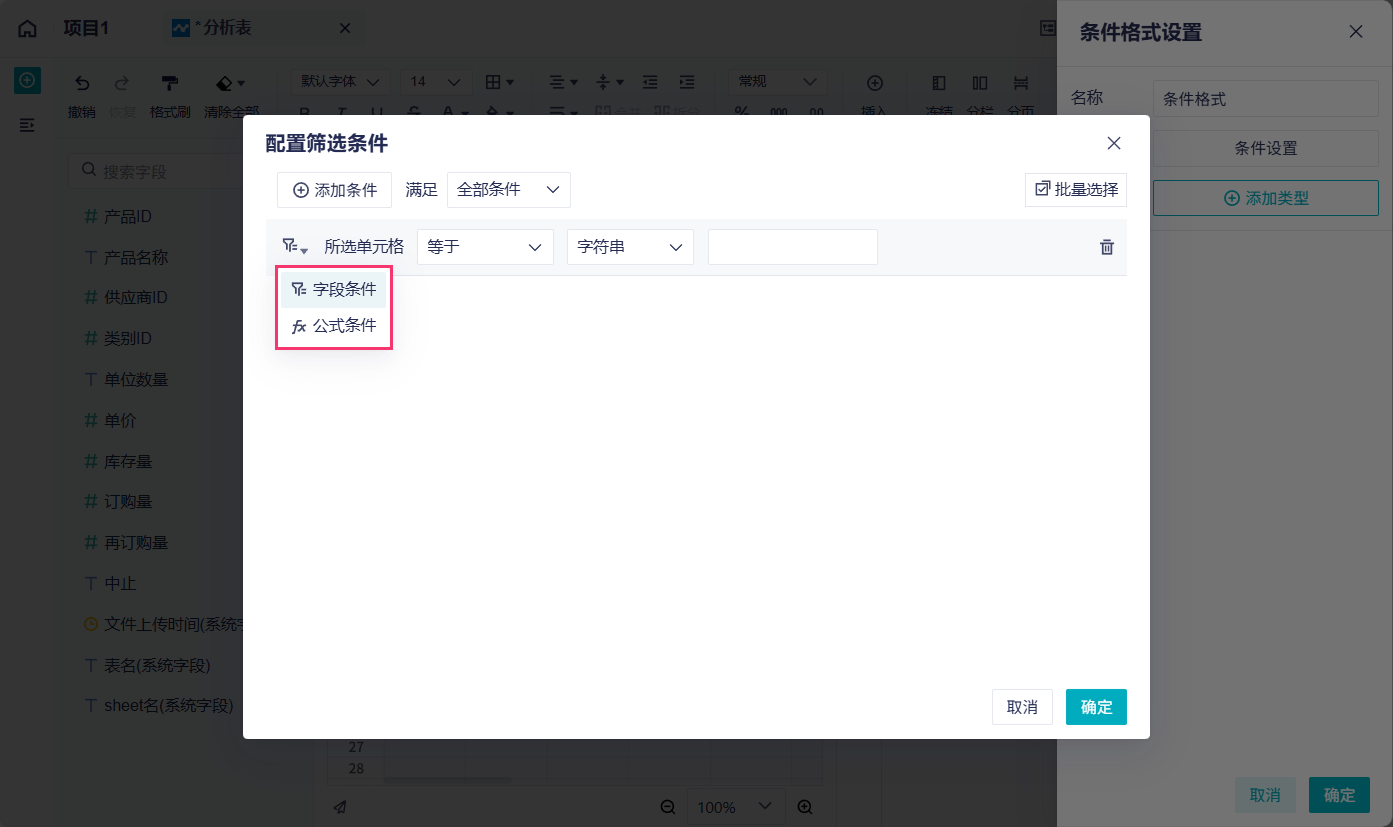Viewport: 1393px width, 827px height.
Task: Click the green add icon in left sidebar
Action: 27,80
